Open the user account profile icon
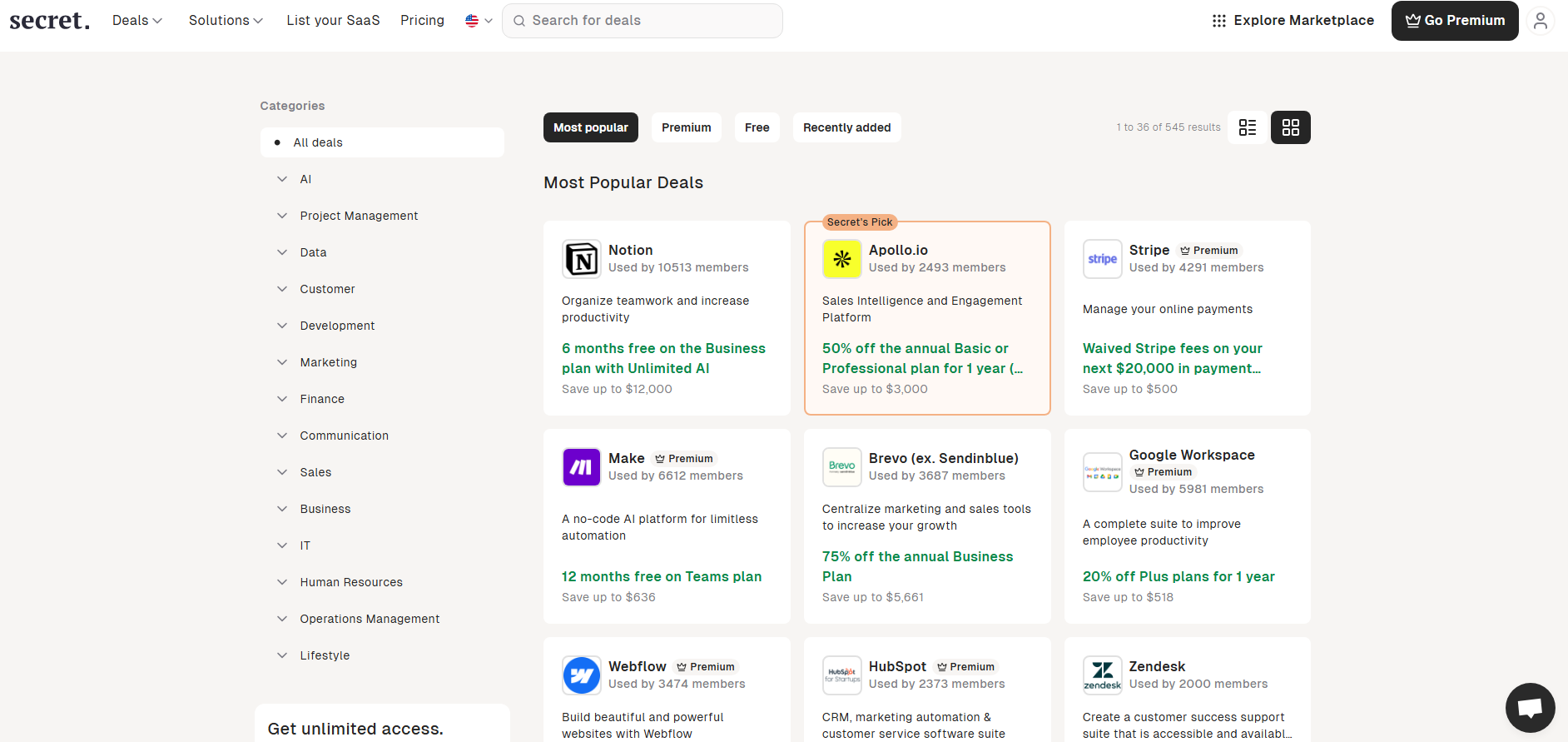1568x742 pixels. click(x=1540, y=21)
